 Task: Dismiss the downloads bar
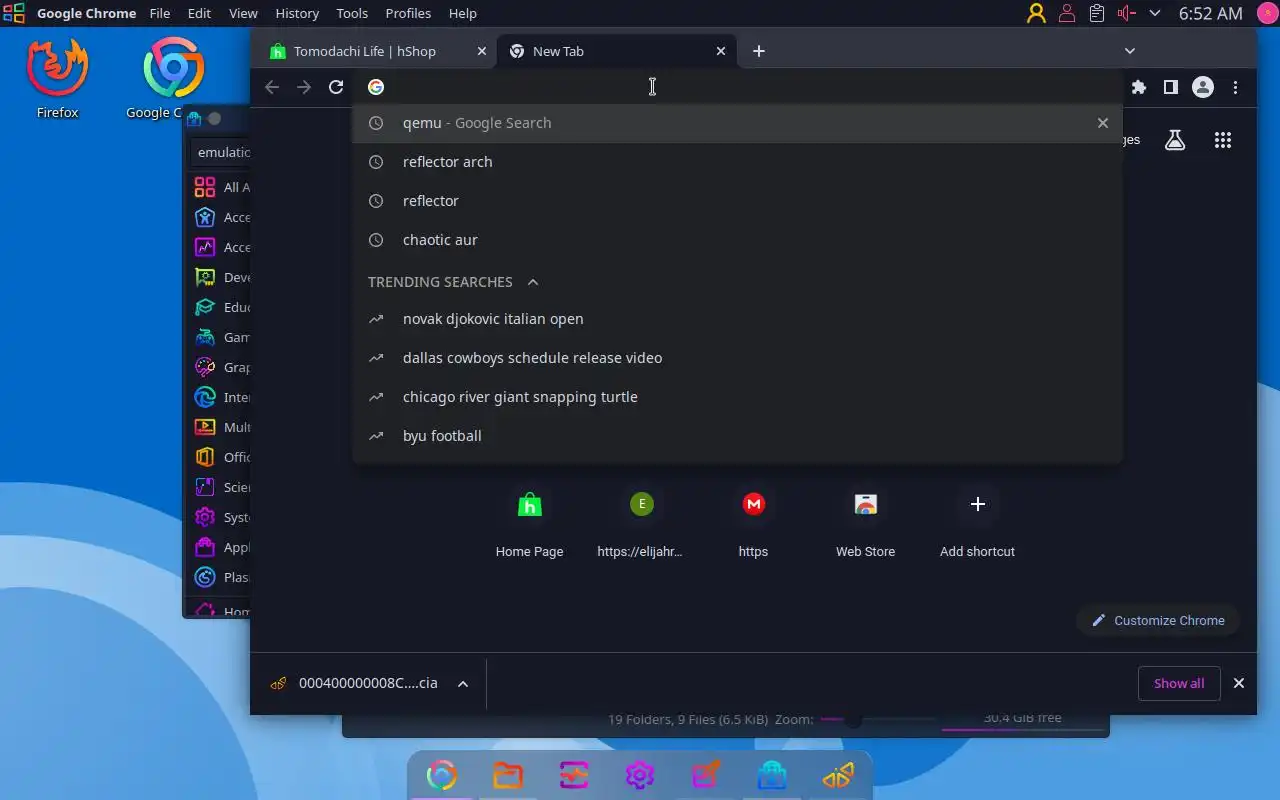1239,683
